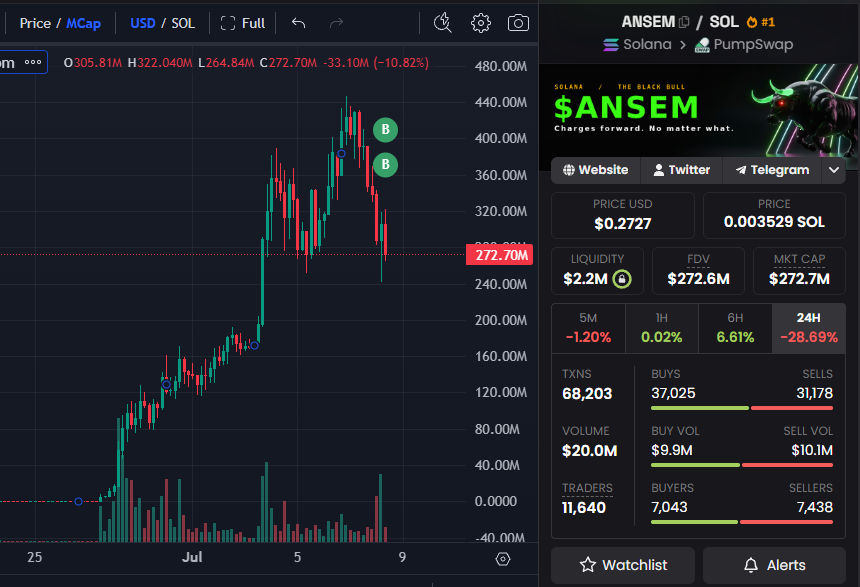Viewport: 860px width, 587px height.
Task: Take chart snapshot with camera icon
Action: (x=518, y=23)
